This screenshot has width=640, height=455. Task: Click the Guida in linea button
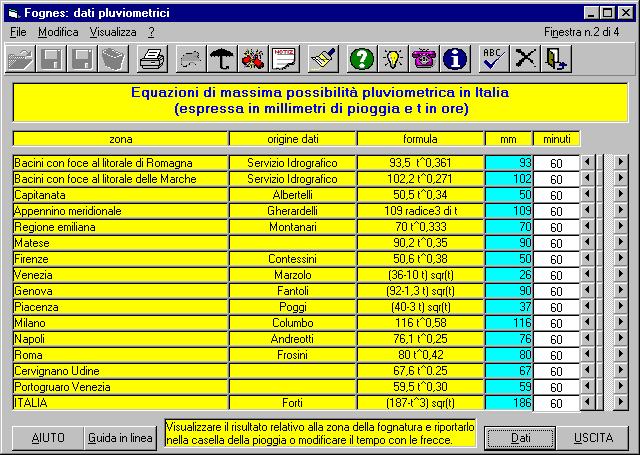point(119,438)
